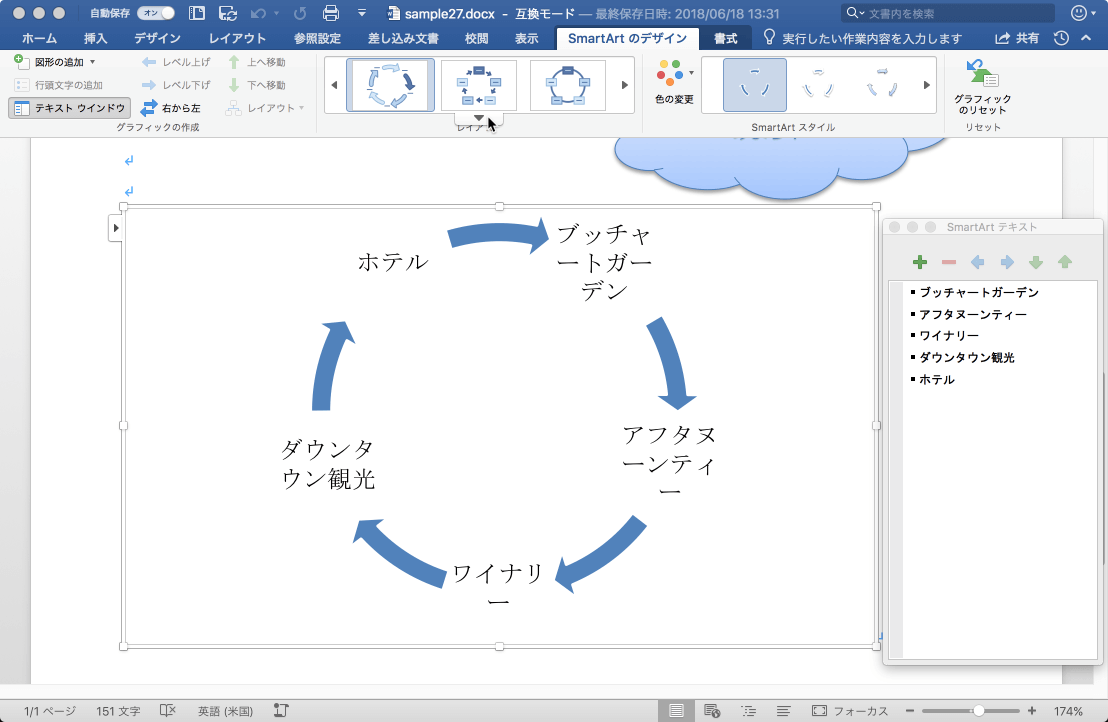Switch to the デザイン tab
Screen dimensions: 1108x722
coord(158,38)
